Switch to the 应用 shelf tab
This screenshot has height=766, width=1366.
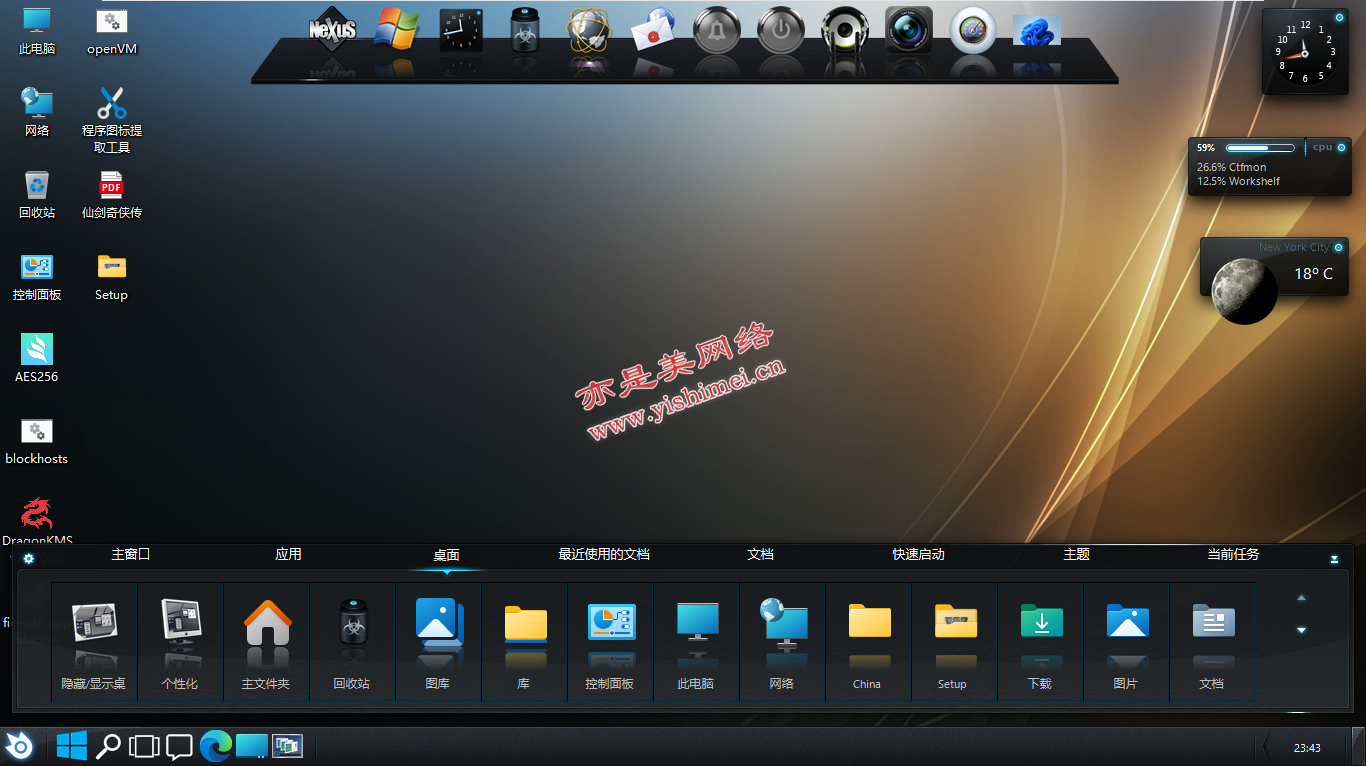[289, 554]
